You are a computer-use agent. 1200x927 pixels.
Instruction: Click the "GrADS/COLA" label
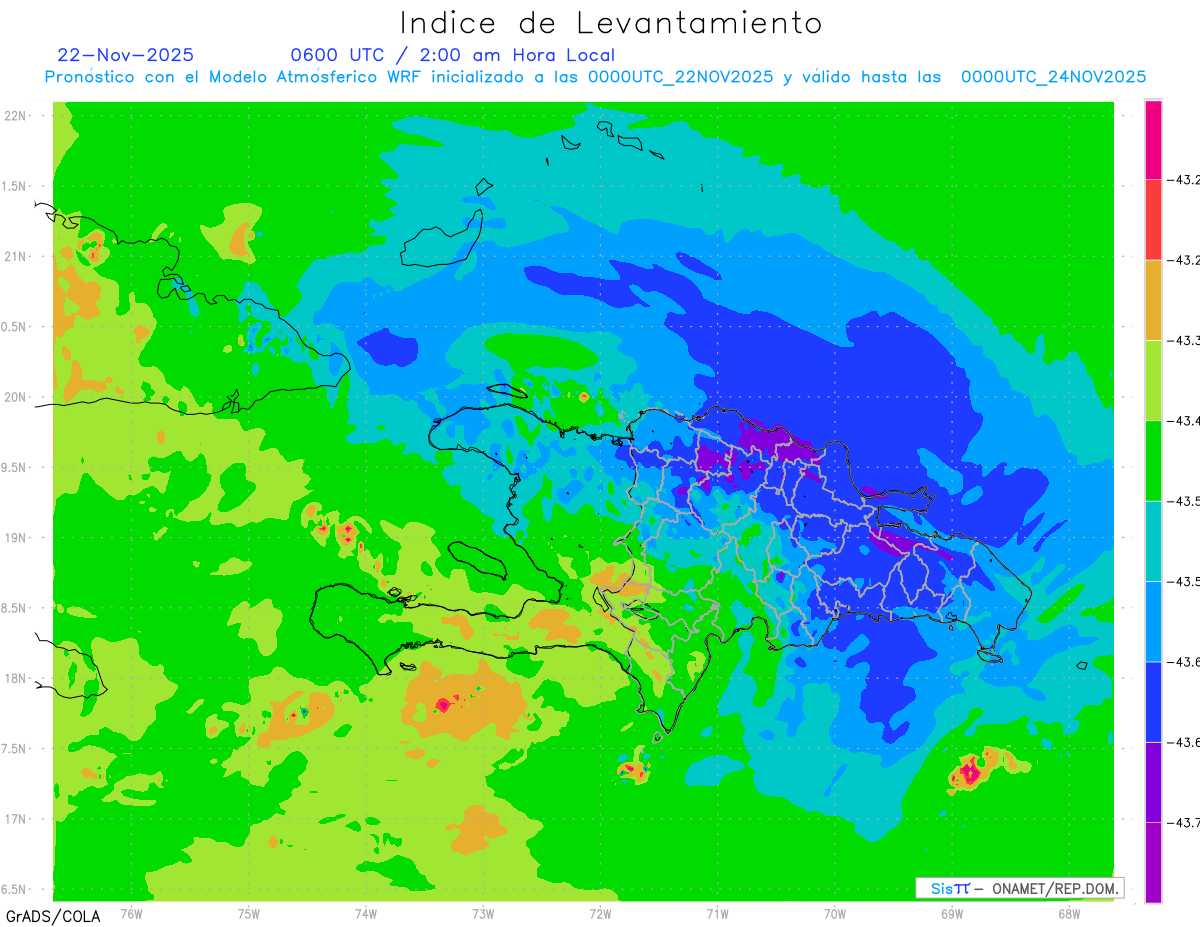[x=53, y=916]
